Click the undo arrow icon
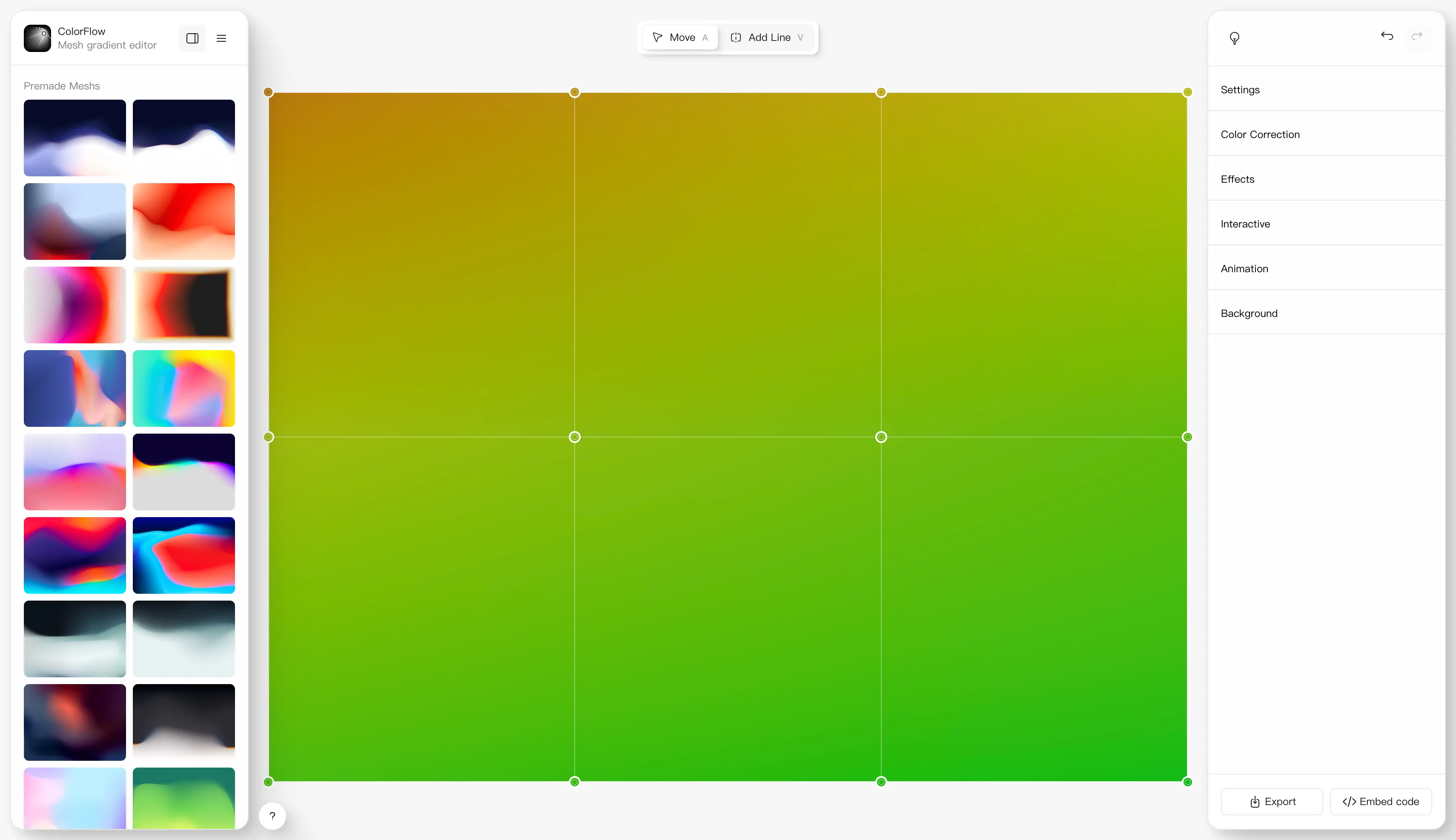This screenshot has height=840, width=1456. click(x=1387, y=36)
